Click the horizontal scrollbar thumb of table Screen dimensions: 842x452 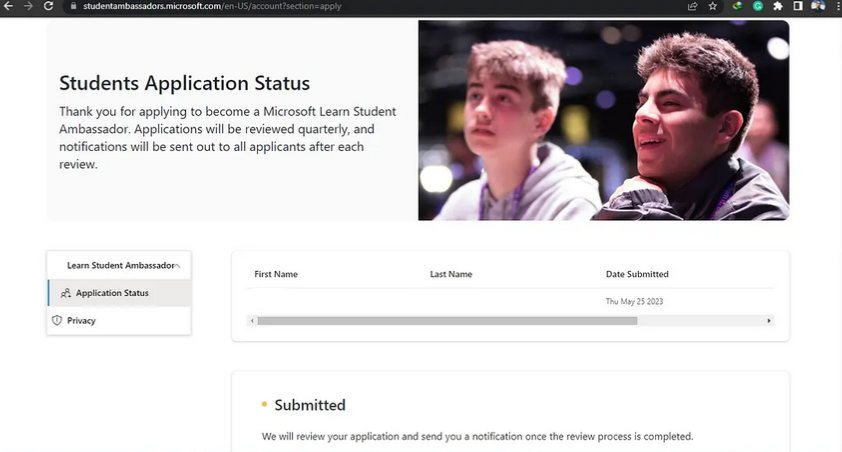(x=447, y=321)
